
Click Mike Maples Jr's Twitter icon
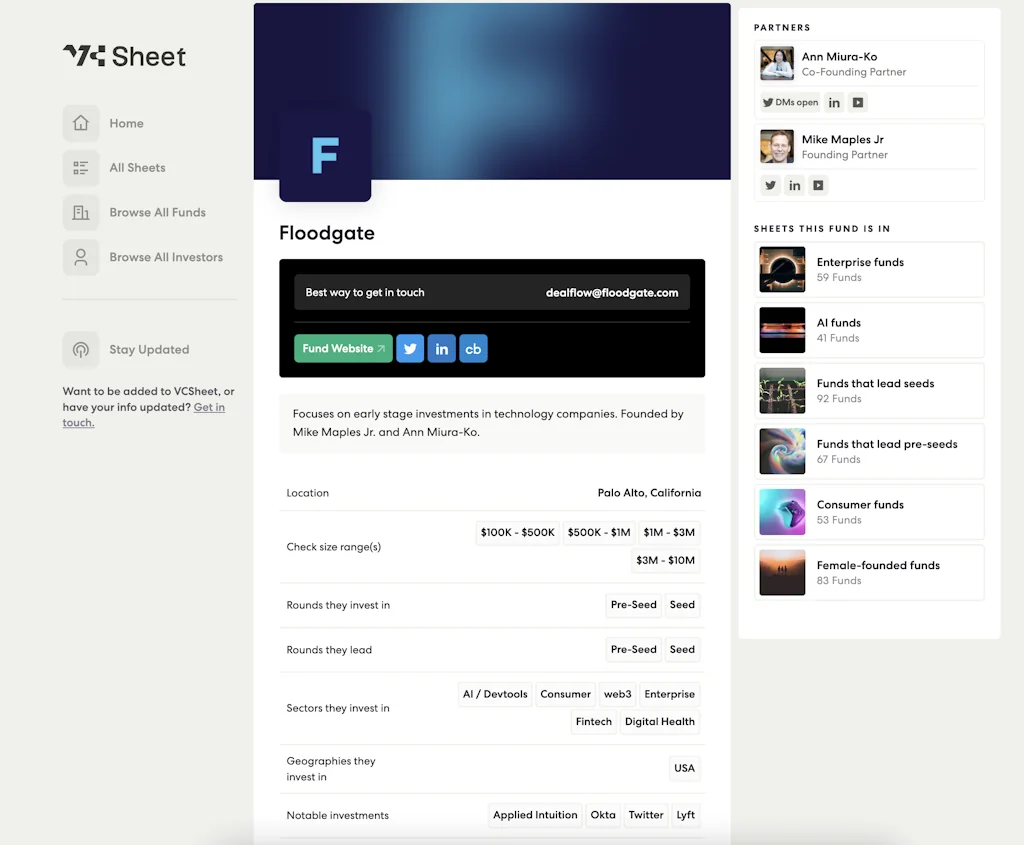(x=770, y=185)
